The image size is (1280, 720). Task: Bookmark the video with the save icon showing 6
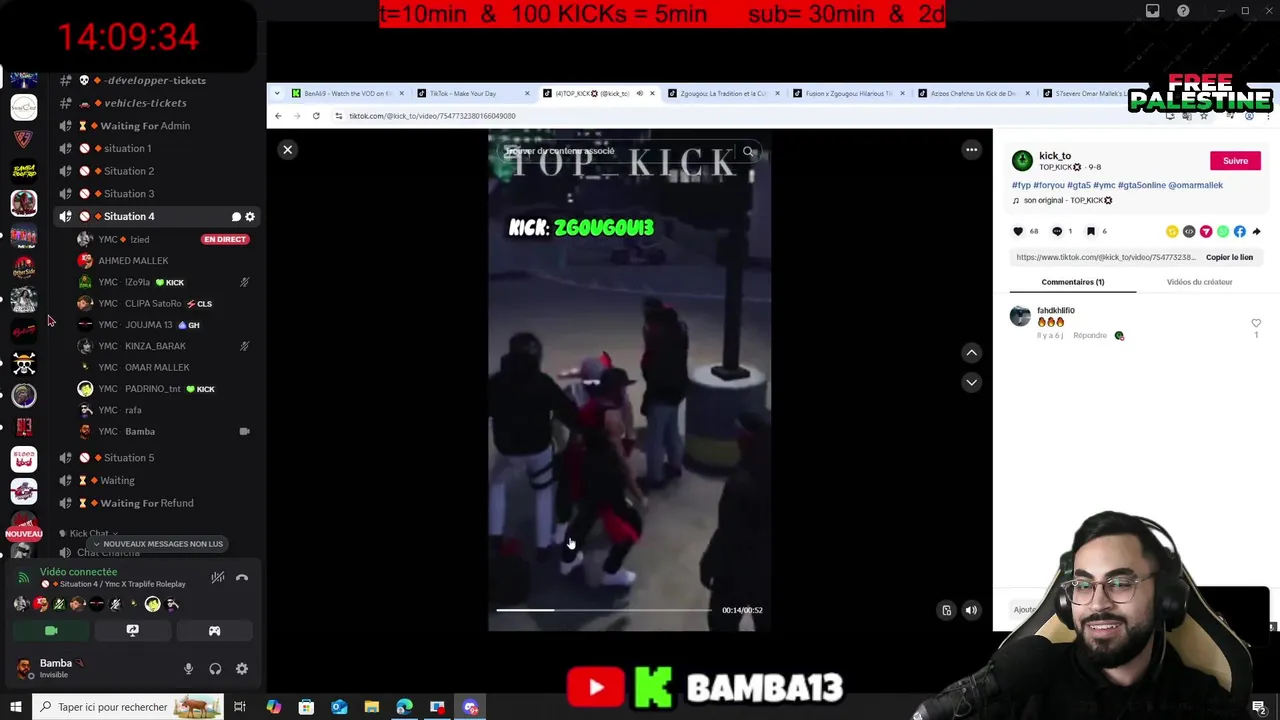1091,231
